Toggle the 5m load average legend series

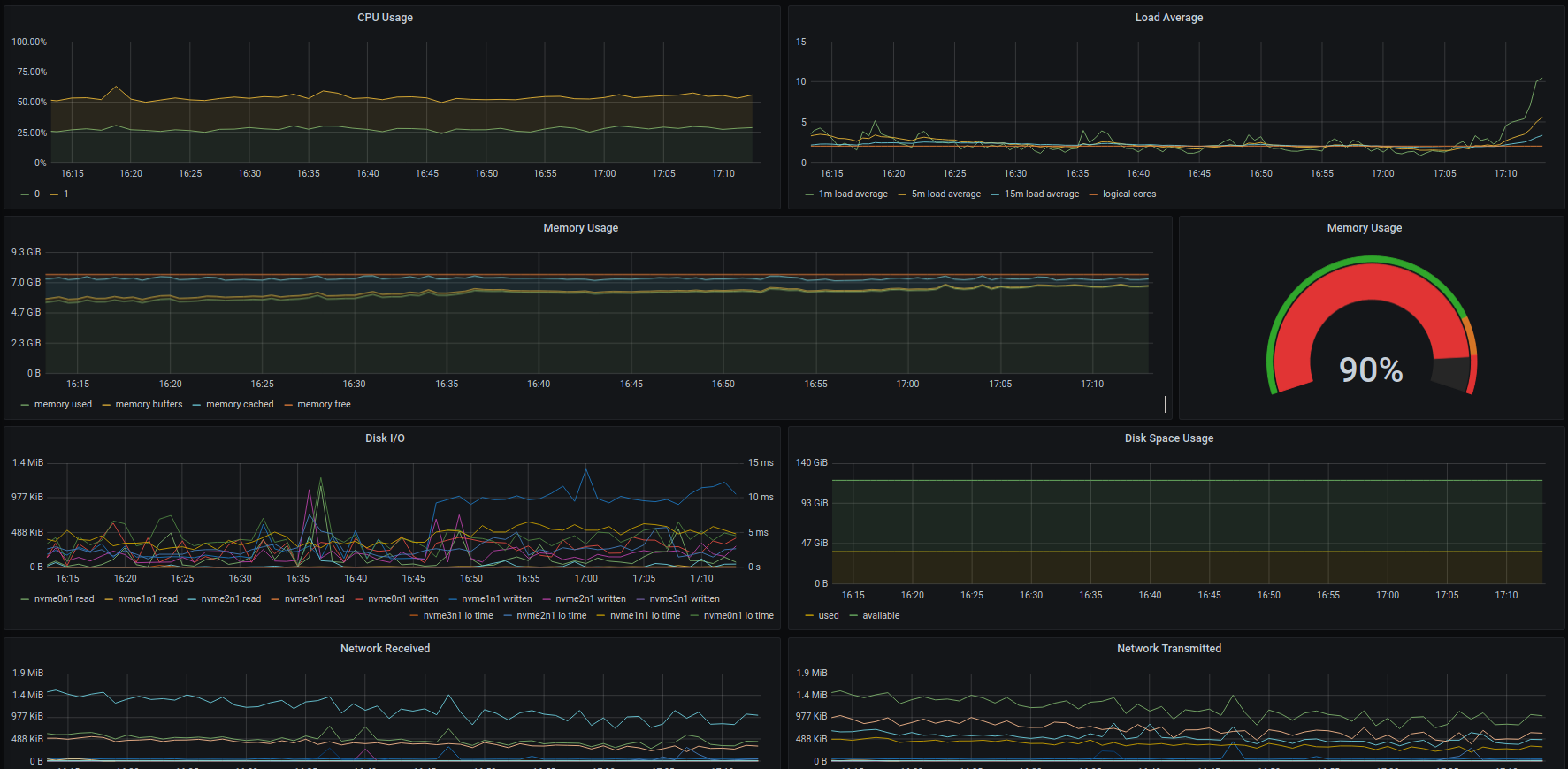(x=945, y=194)
